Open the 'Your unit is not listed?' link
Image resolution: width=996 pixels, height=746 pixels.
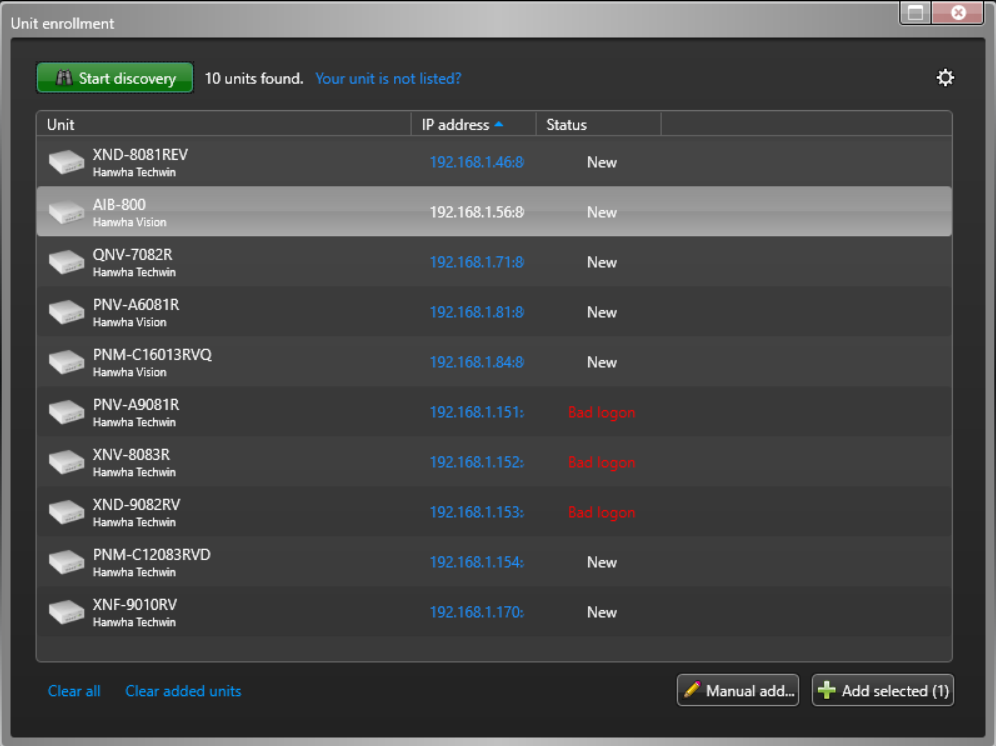(x=388, y=78)
